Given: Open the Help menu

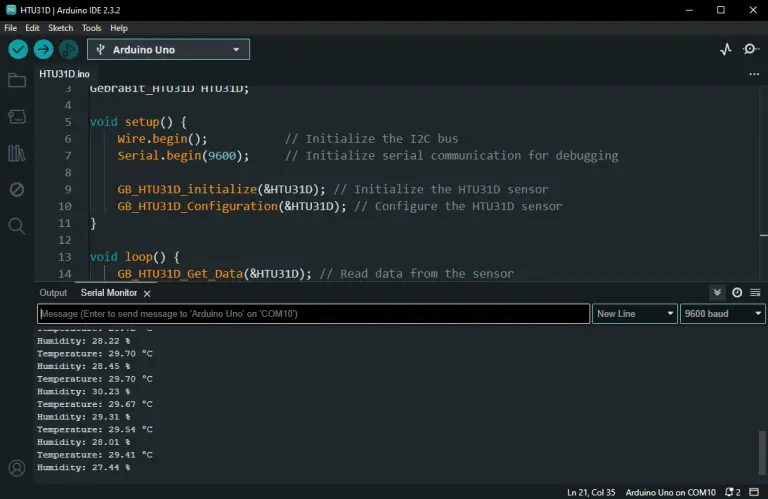Looking at the screenshot, I should 119,28.
